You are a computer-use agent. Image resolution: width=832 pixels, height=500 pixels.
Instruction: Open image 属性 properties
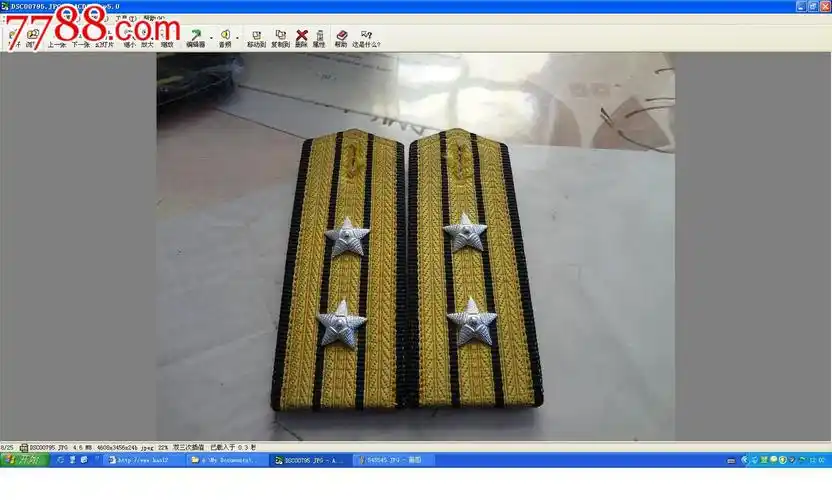pyautogui.click(x=319, y=38)
